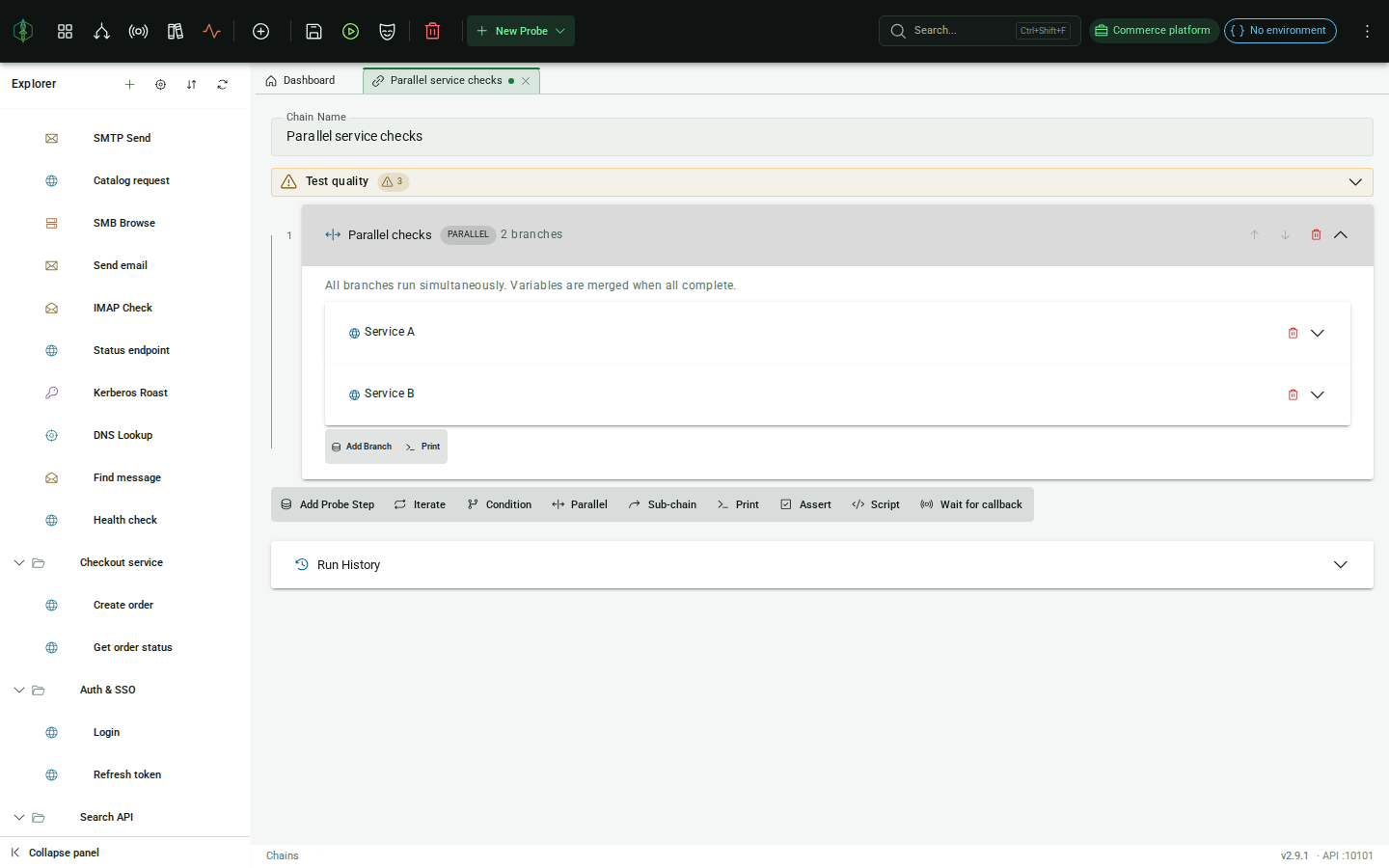Expand the Run History section
Screen dimensions: 1389x868
tap(1341, 564)
